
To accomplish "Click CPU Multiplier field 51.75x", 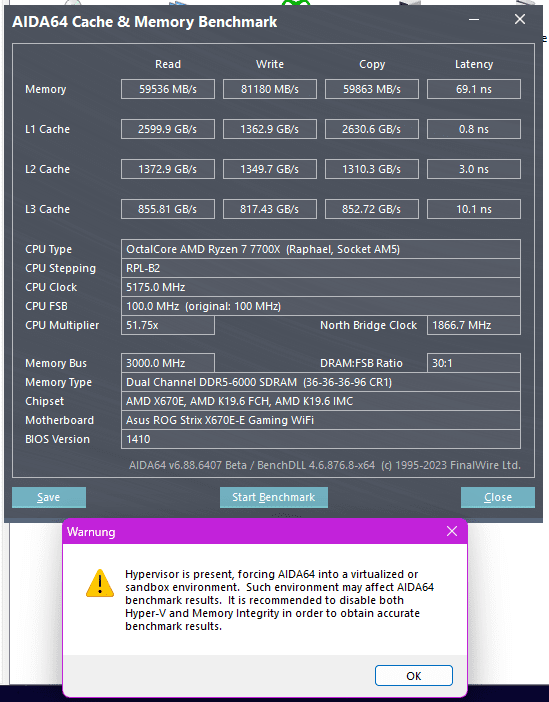I will click(168, 325).
